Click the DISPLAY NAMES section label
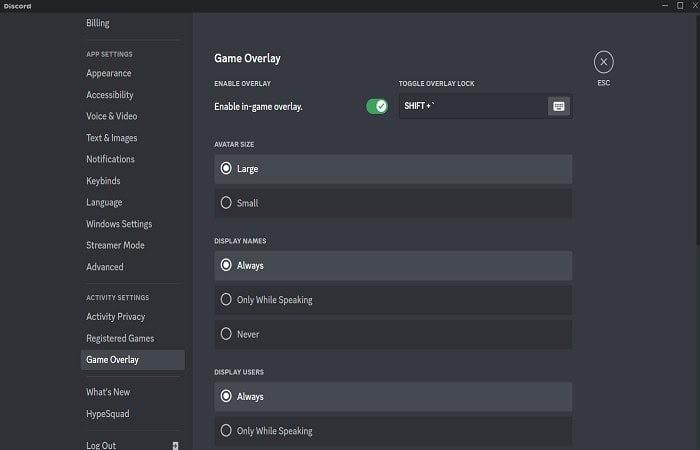This screenshot has width=700, height=450. click(240, 241)
